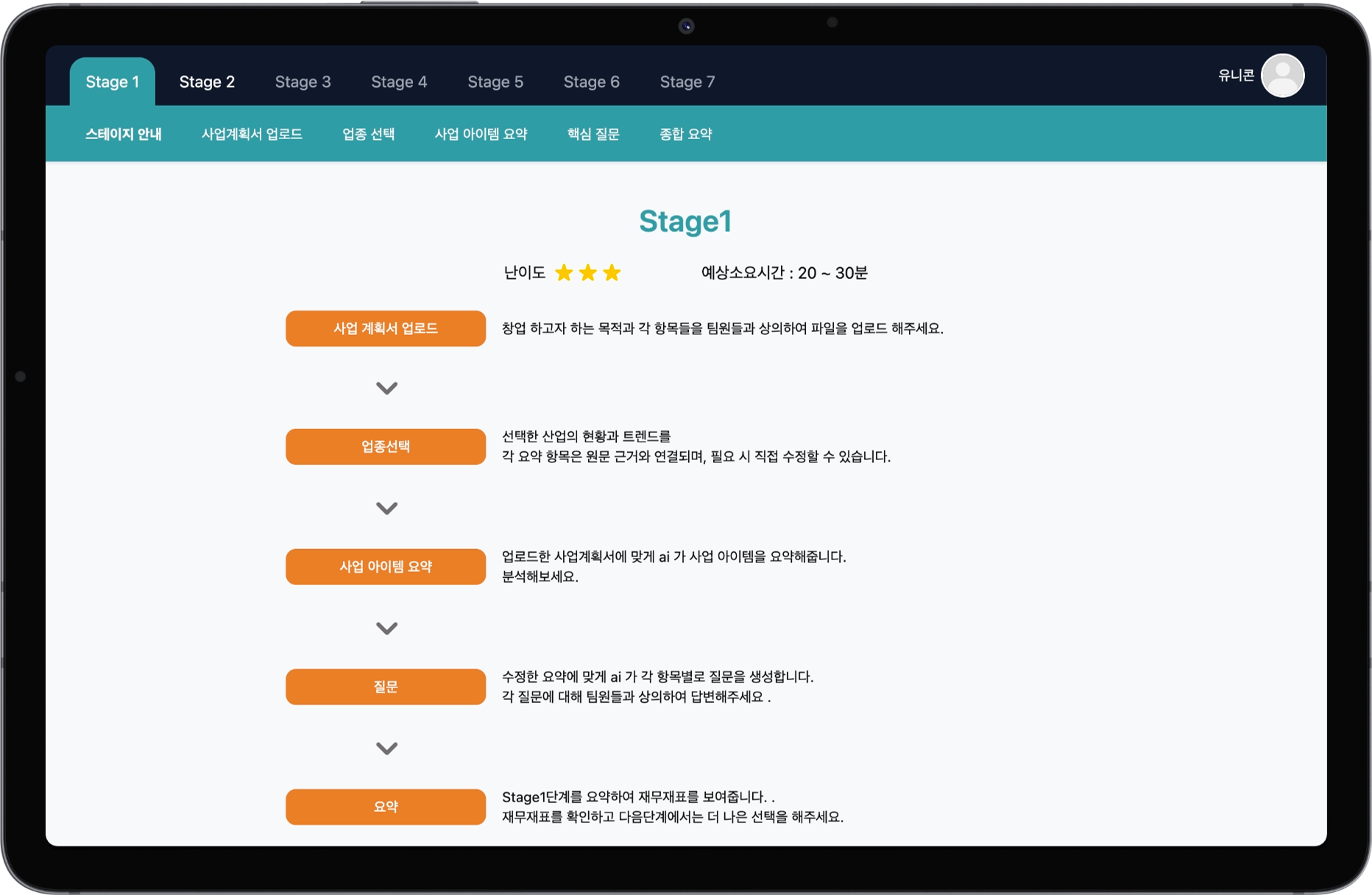Navigate to the 종합 요약 section
The image size is (1372, 895).
click(x=685, y=134)
